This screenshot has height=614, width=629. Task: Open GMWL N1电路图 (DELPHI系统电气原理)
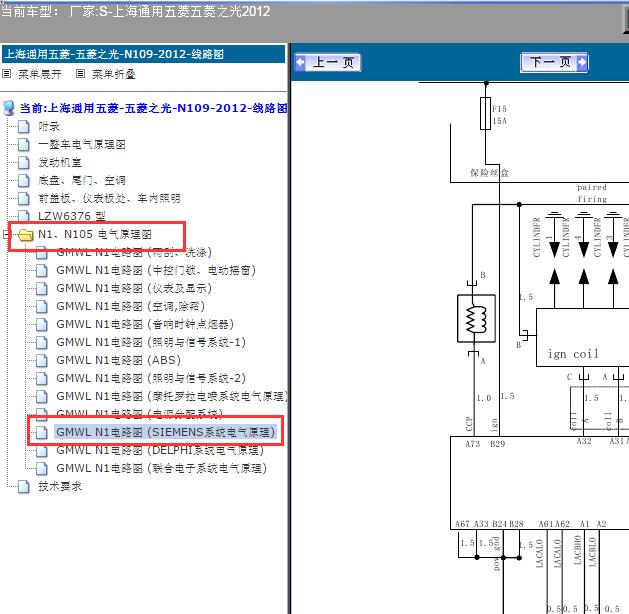point(160,450)
